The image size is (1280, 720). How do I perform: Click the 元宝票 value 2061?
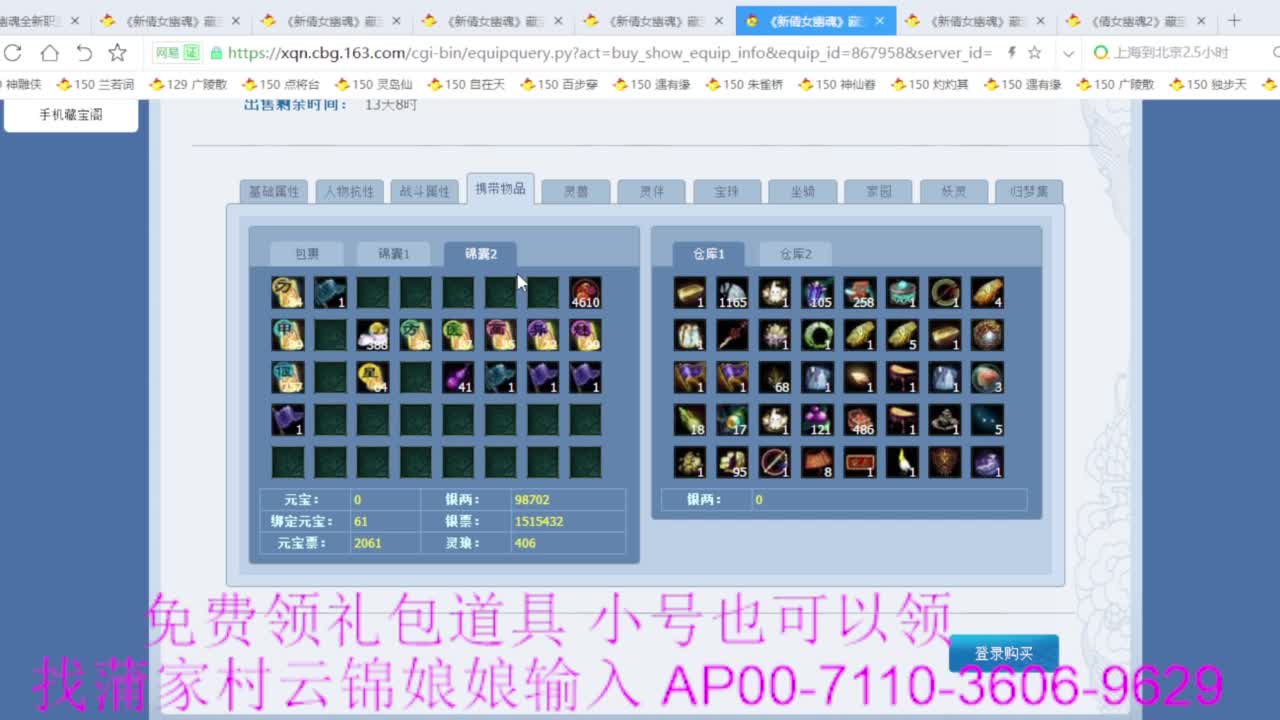click(368, 543)
